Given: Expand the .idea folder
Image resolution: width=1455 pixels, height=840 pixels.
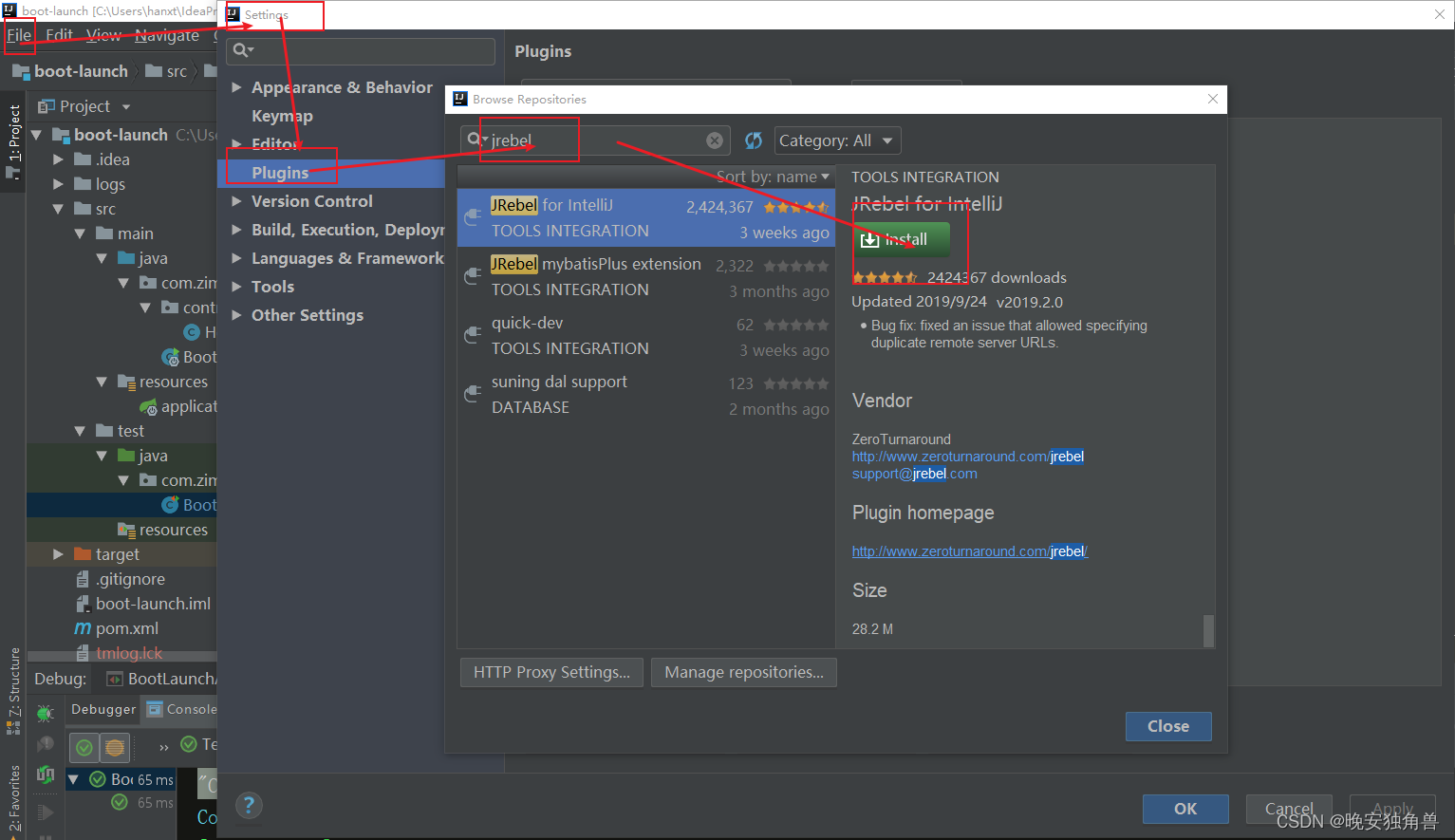Looking at the screenshot, I should [x=58, y=159].
